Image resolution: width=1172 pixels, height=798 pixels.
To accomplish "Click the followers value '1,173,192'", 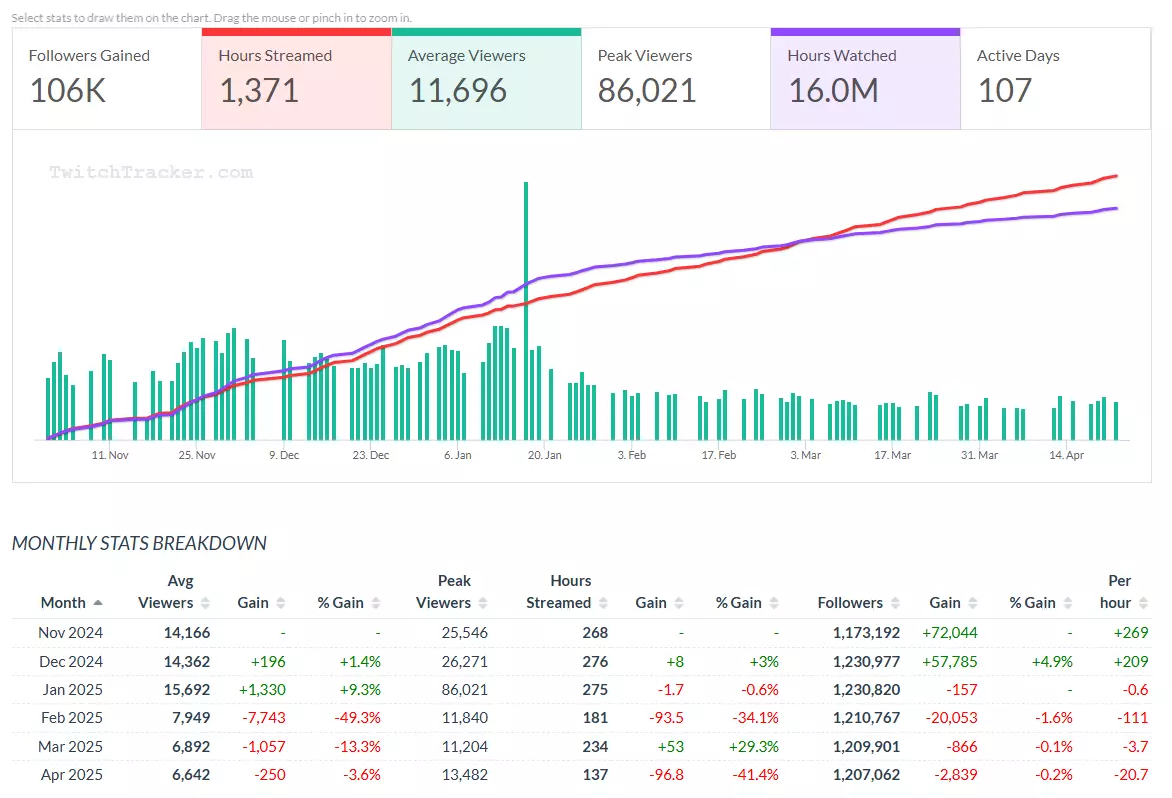I will click(866, 633).
